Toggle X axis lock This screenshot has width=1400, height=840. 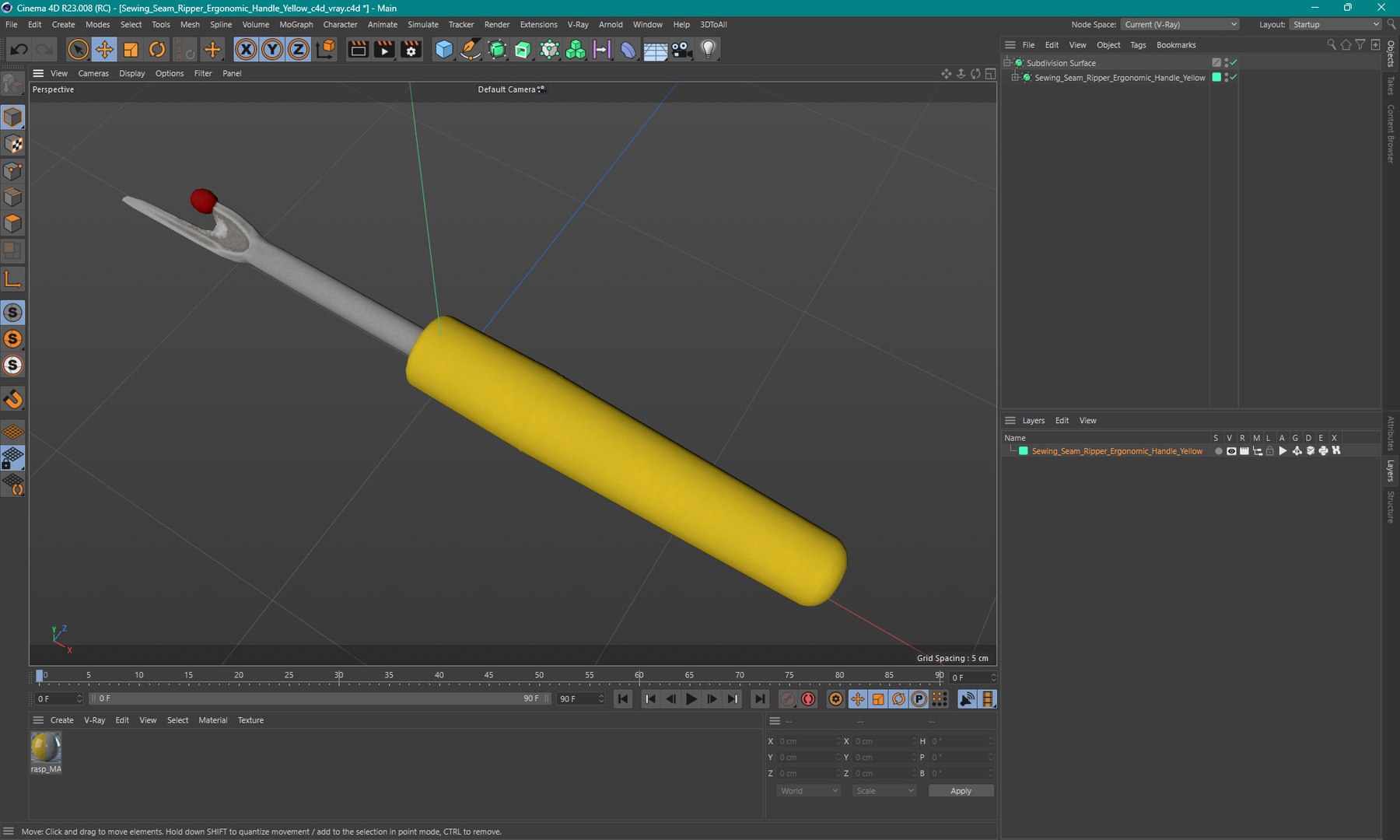click(x=246, y=50)
